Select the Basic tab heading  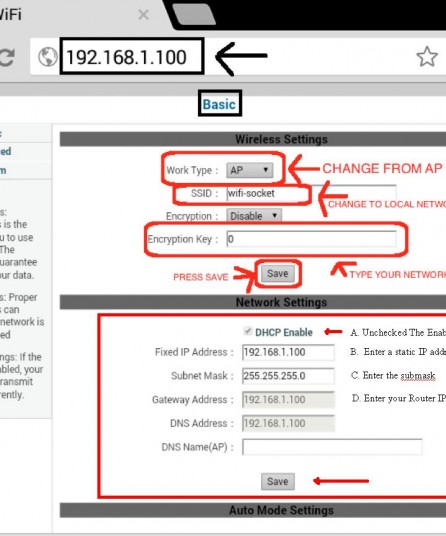(x=219, y=104)
